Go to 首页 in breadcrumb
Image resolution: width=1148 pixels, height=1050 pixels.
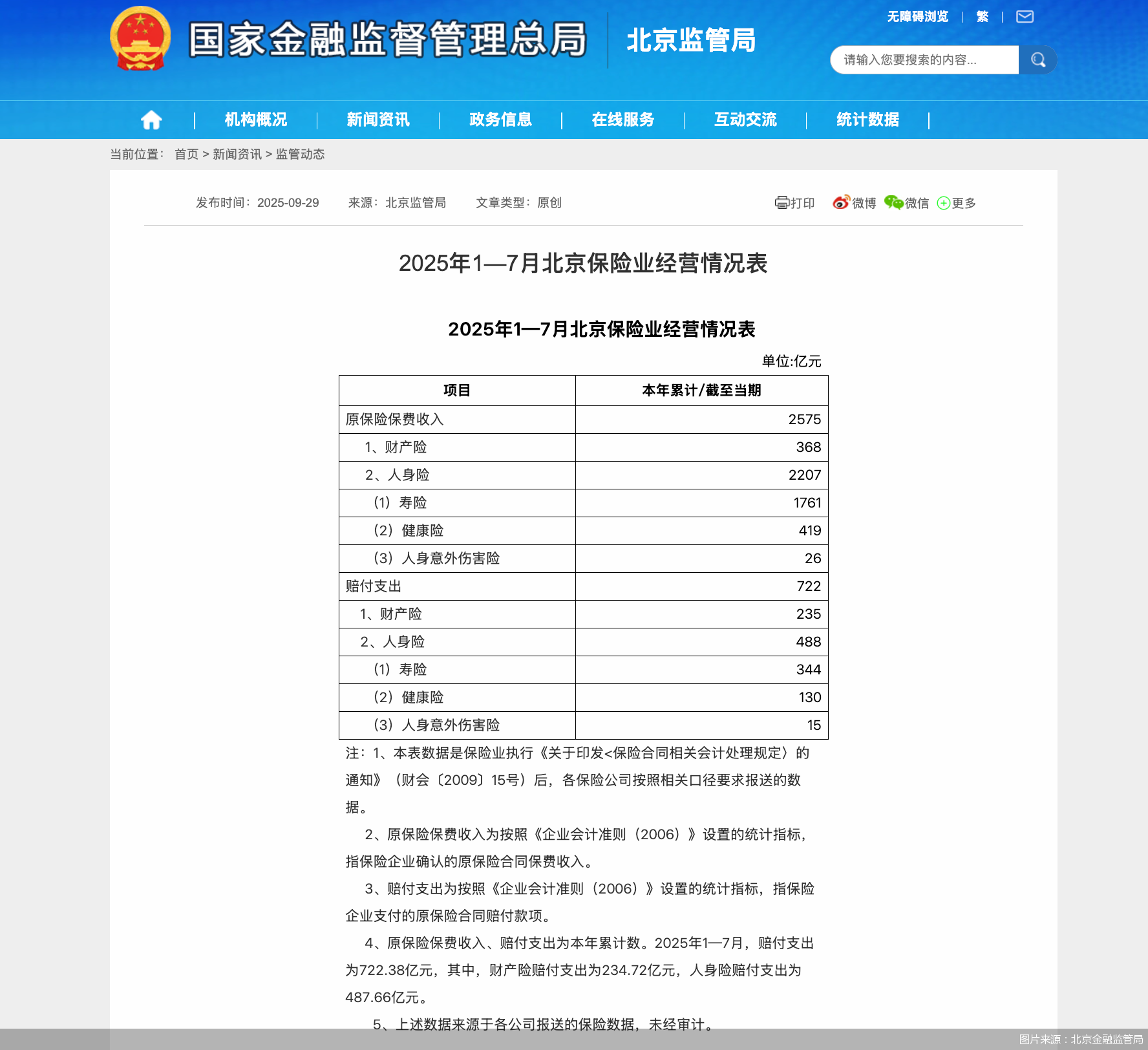[186, 155]
